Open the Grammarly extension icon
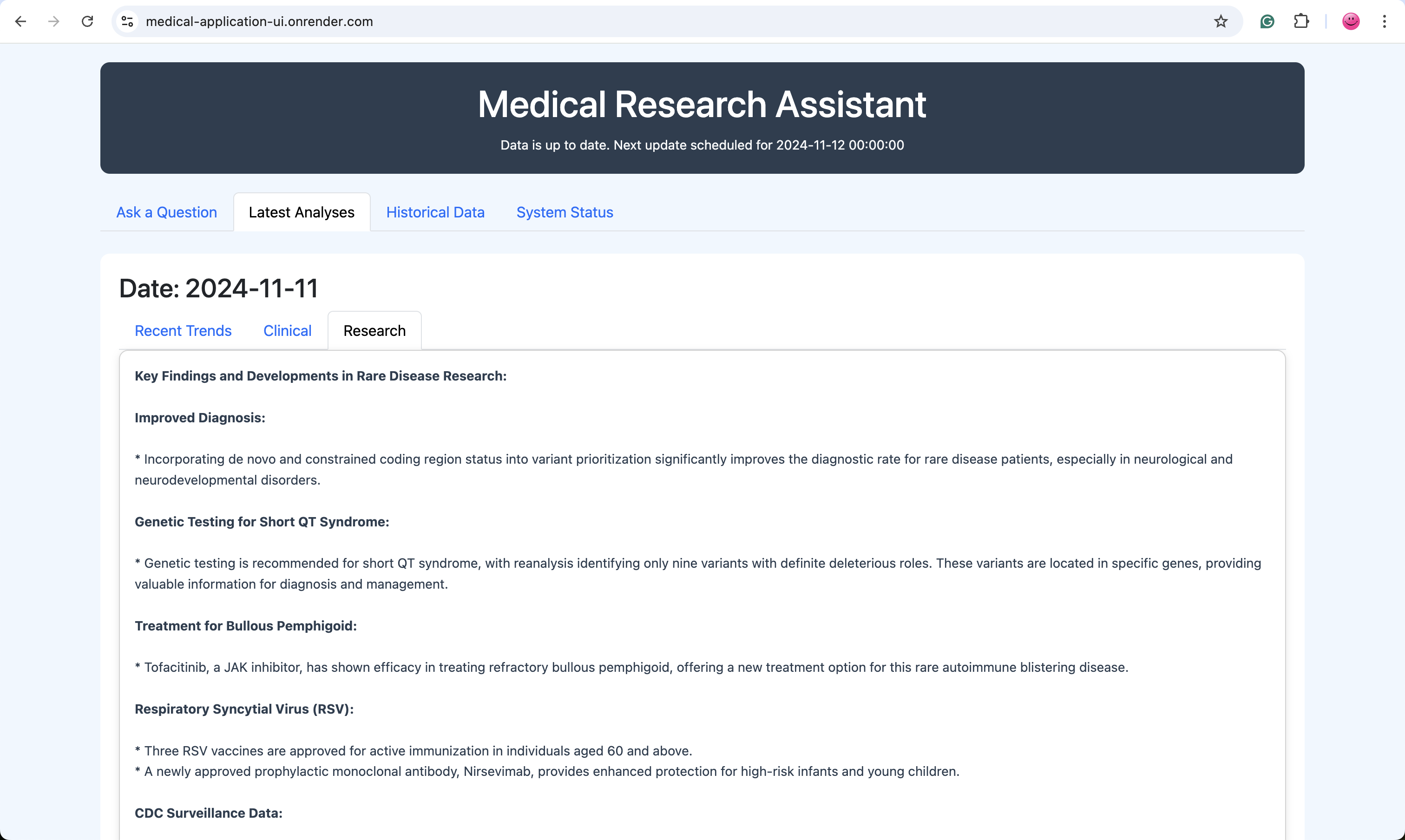 click(x=1267, y=21)
